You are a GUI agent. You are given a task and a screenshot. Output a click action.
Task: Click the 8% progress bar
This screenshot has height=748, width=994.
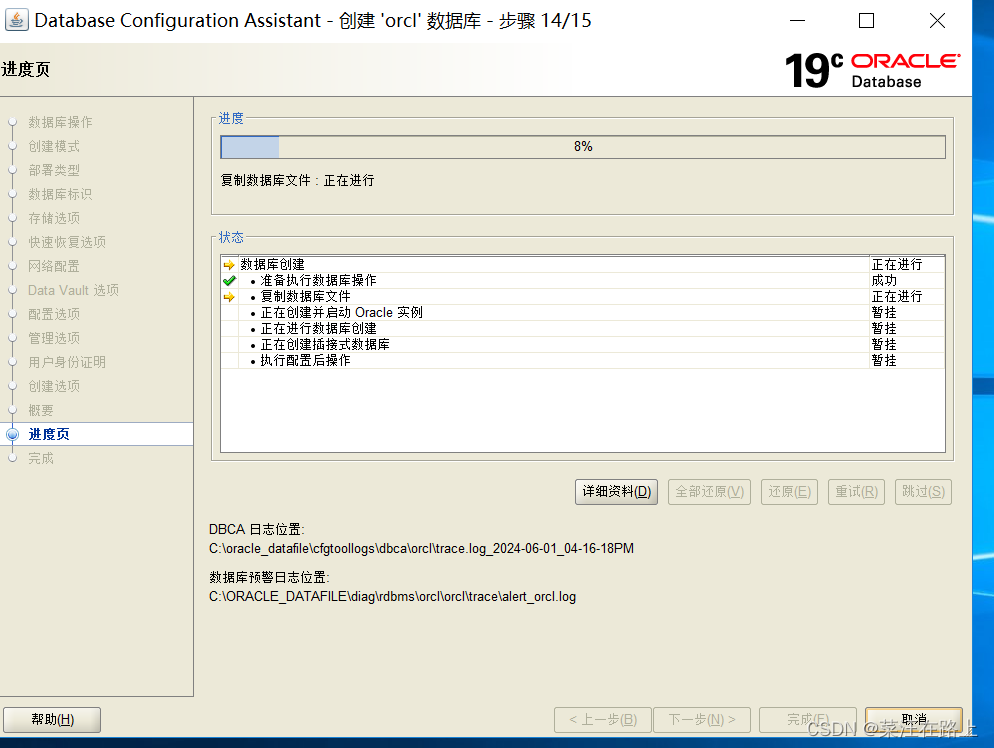(583, 147)
